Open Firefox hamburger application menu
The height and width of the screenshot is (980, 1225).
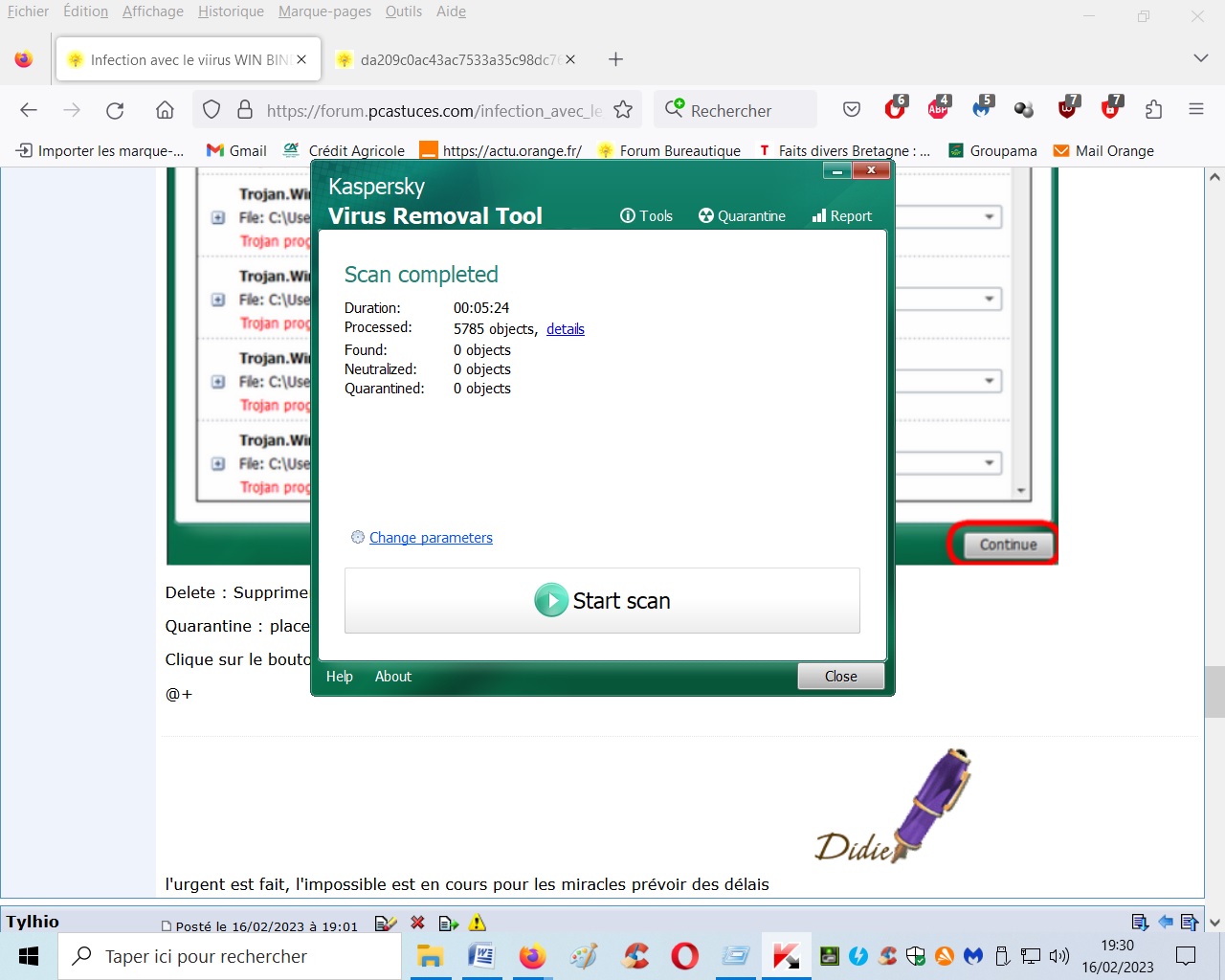tap(1196, 110)
